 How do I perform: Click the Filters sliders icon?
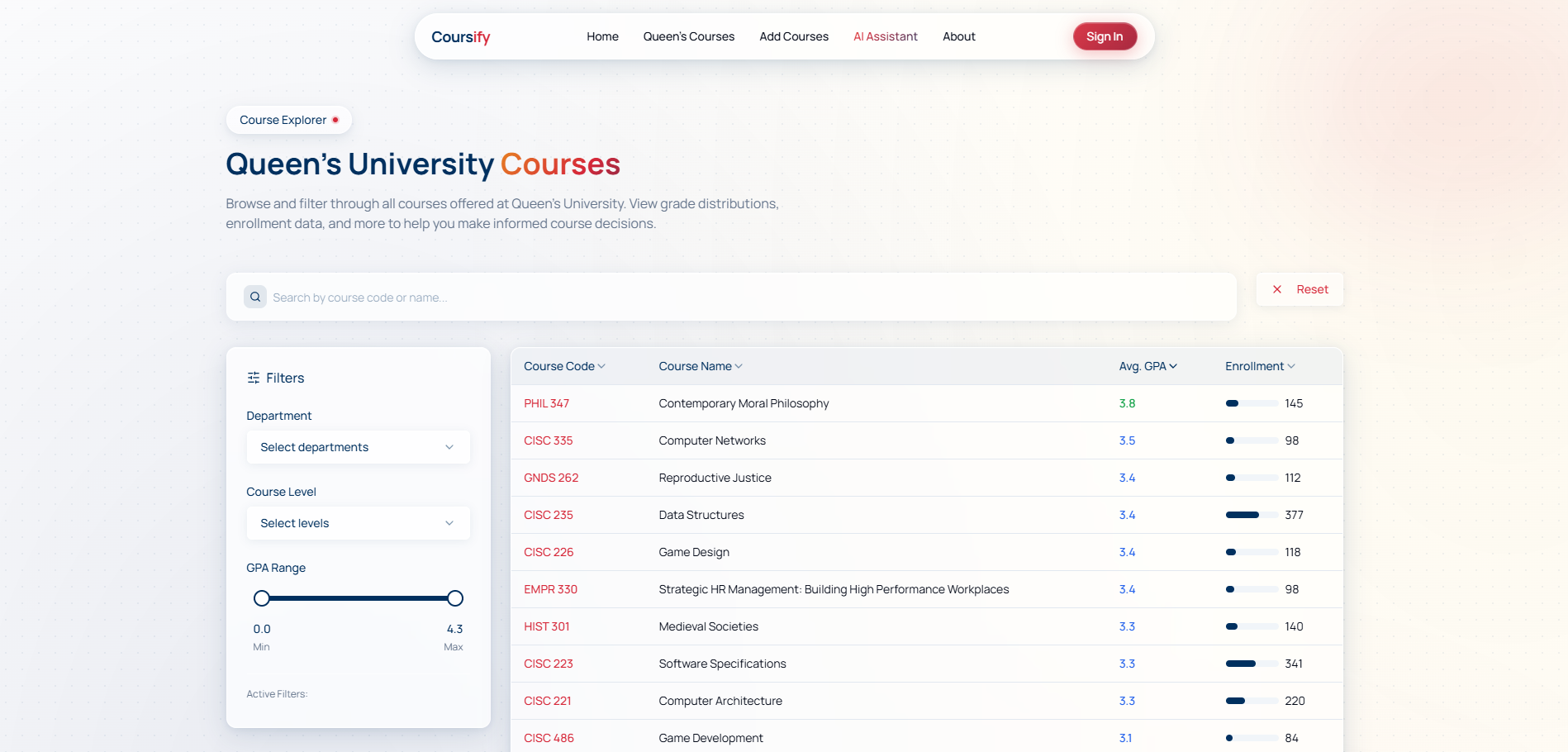tap(254, 378)
